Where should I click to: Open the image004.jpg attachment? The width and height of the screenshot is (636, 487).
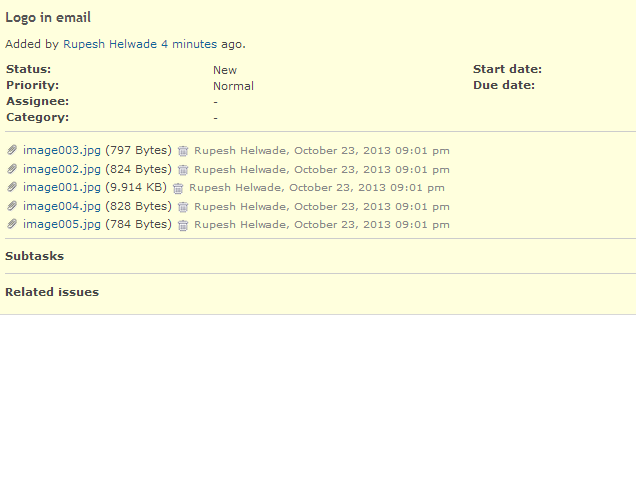coord(62,206)
